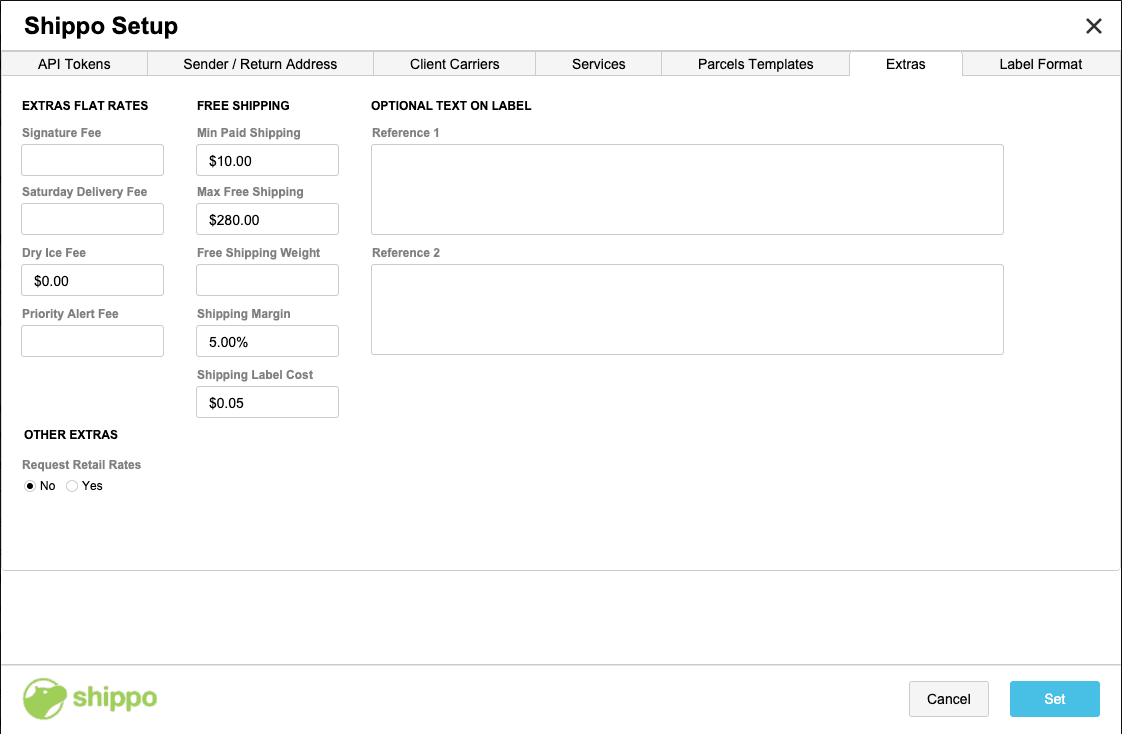This screenshot has height=734, width=1122.
Task: Open the Label Format tab
Action: [1040, 64]
